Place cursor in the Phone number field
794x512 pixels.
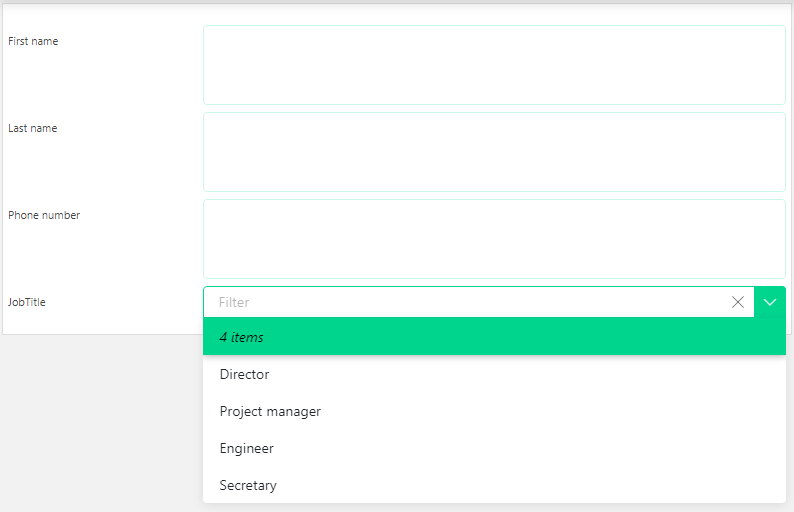494,239
